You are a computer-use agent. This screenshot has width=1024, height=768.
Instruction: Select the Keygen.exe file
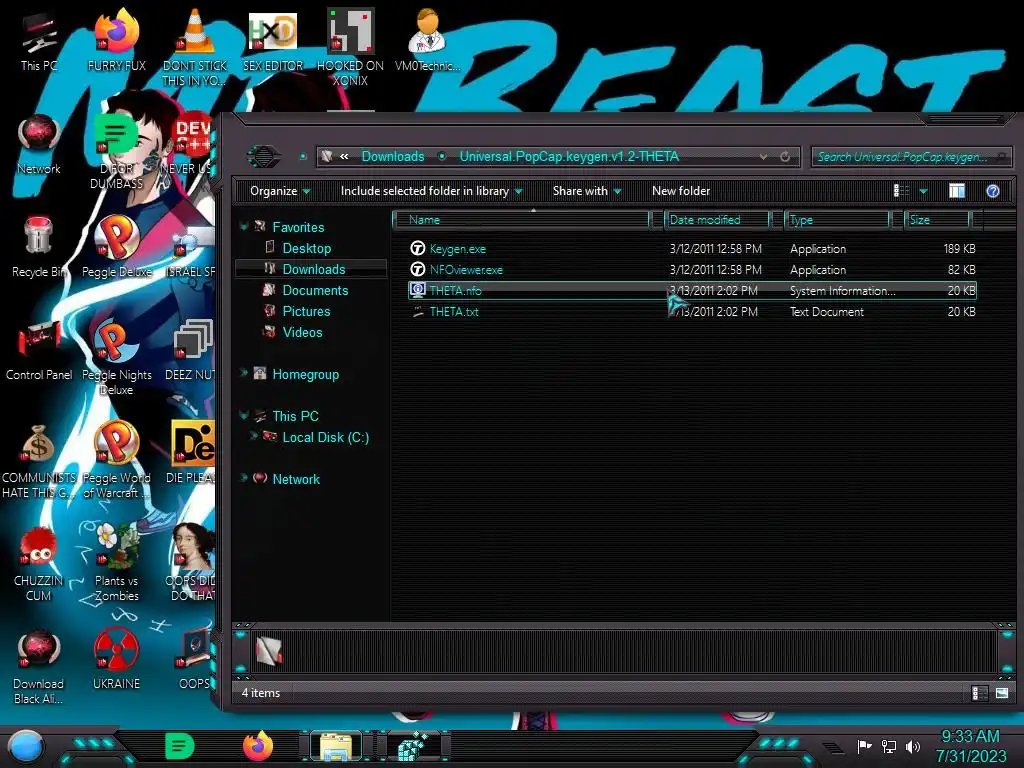[458, 249]
